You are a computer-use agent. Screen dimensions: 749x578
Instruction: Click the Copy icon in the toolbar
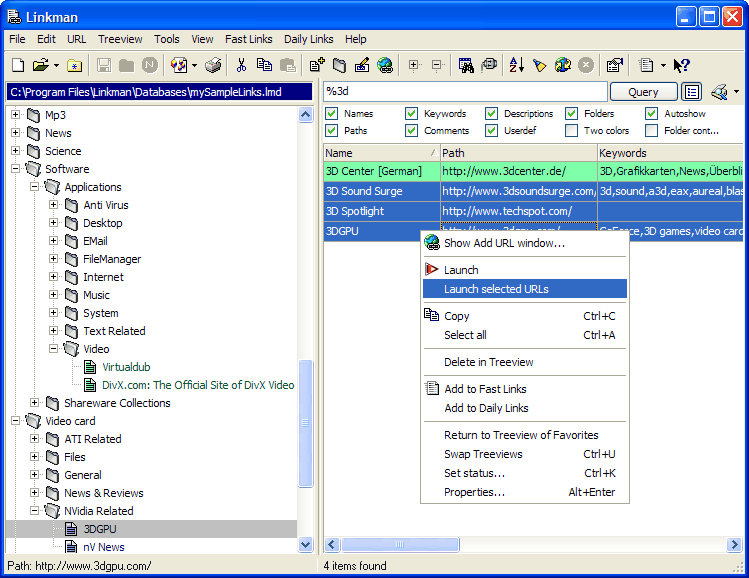coord(264,65)
